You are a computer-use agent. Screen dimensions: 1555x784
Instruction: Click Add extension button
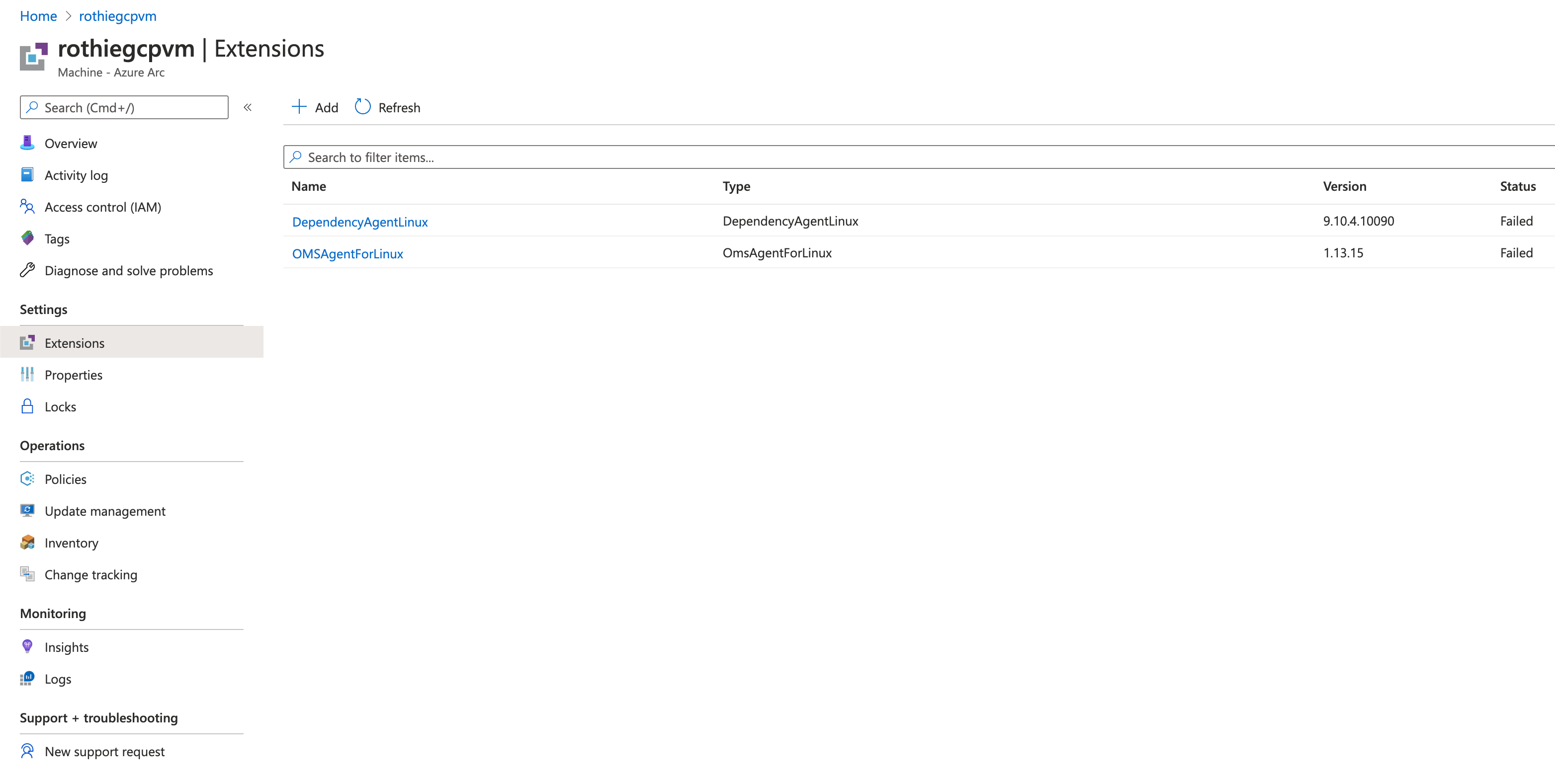[315, 107]
